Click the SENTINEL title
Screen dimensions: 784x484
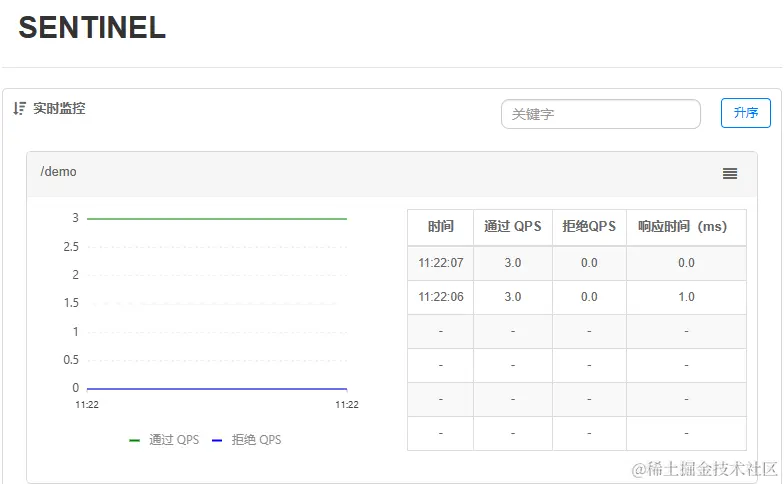tap(92, 27)
